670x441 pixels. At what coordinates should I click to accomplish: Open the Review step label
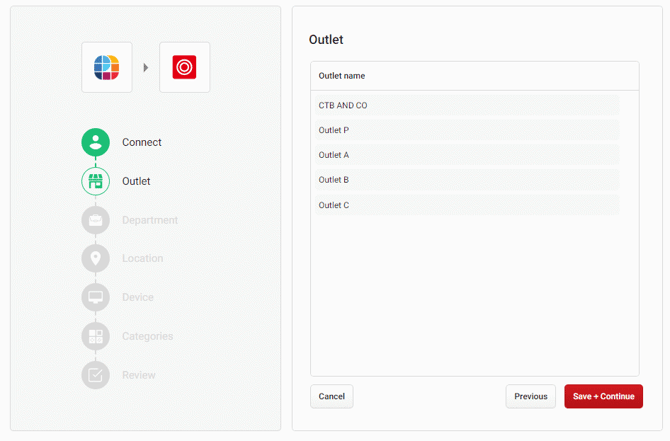click(138, 375)
